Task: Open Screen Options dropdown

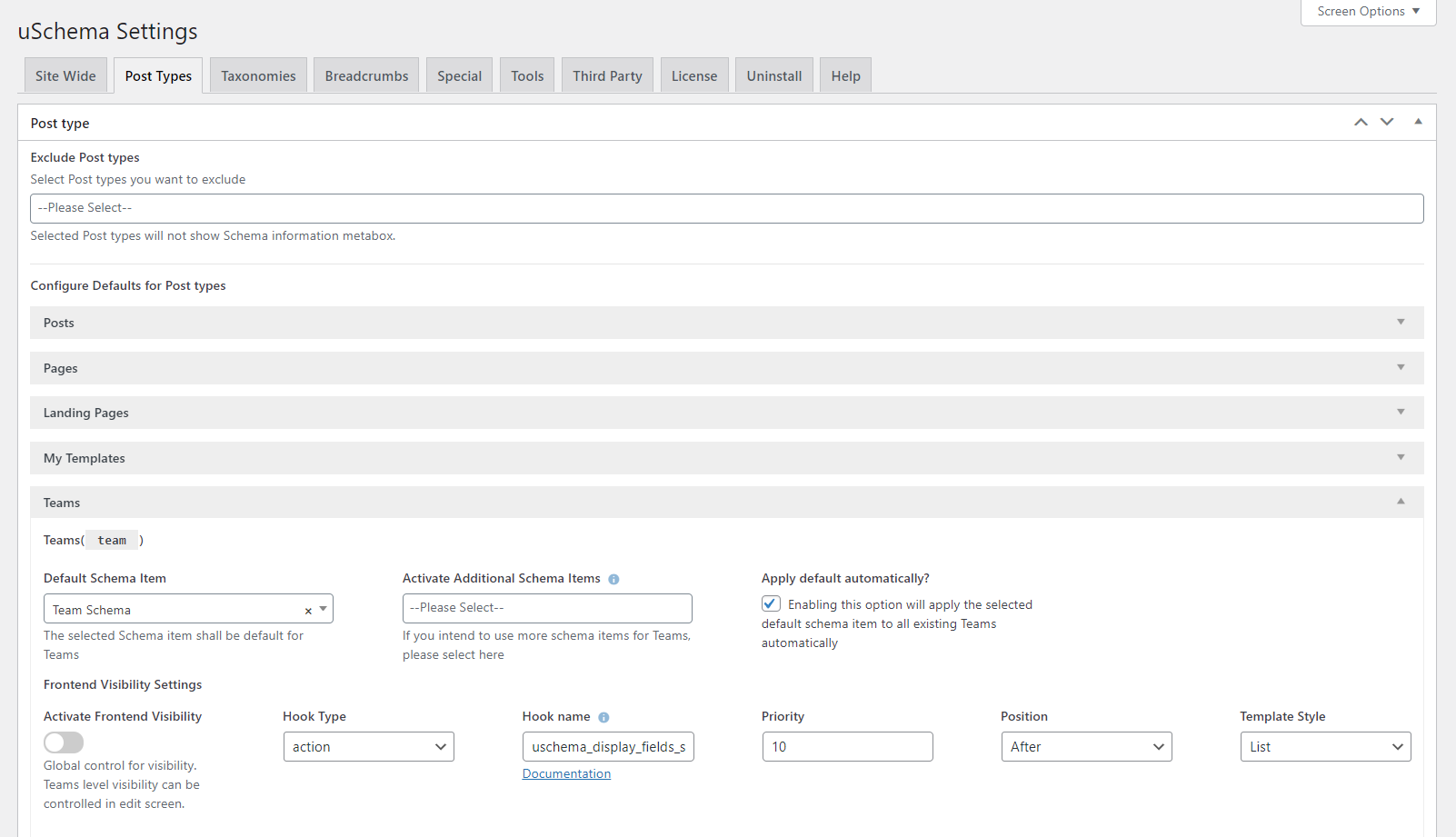Action: [x=1368, y=12]
